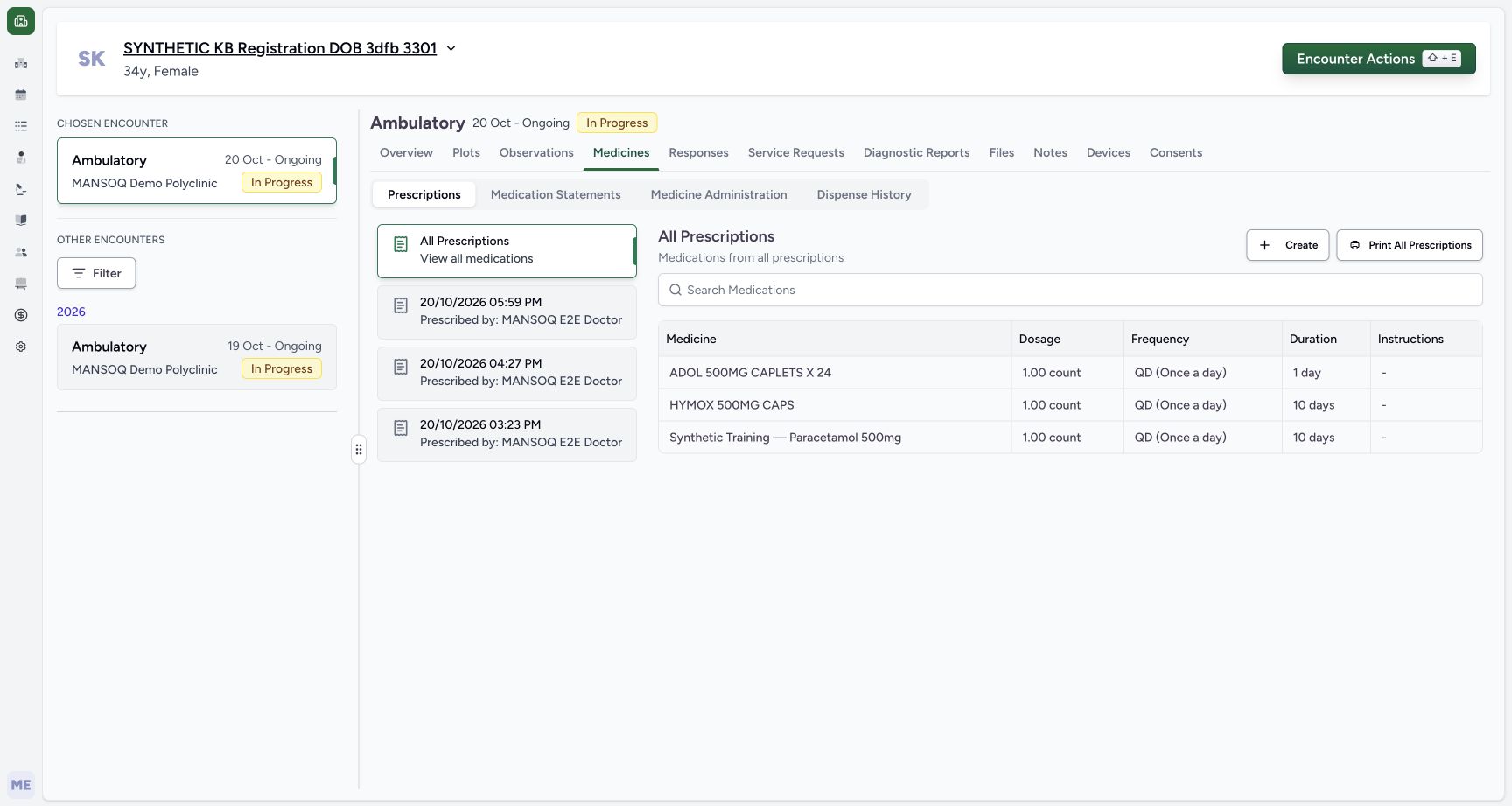Focus the Search Medications field

point(1070,290)
